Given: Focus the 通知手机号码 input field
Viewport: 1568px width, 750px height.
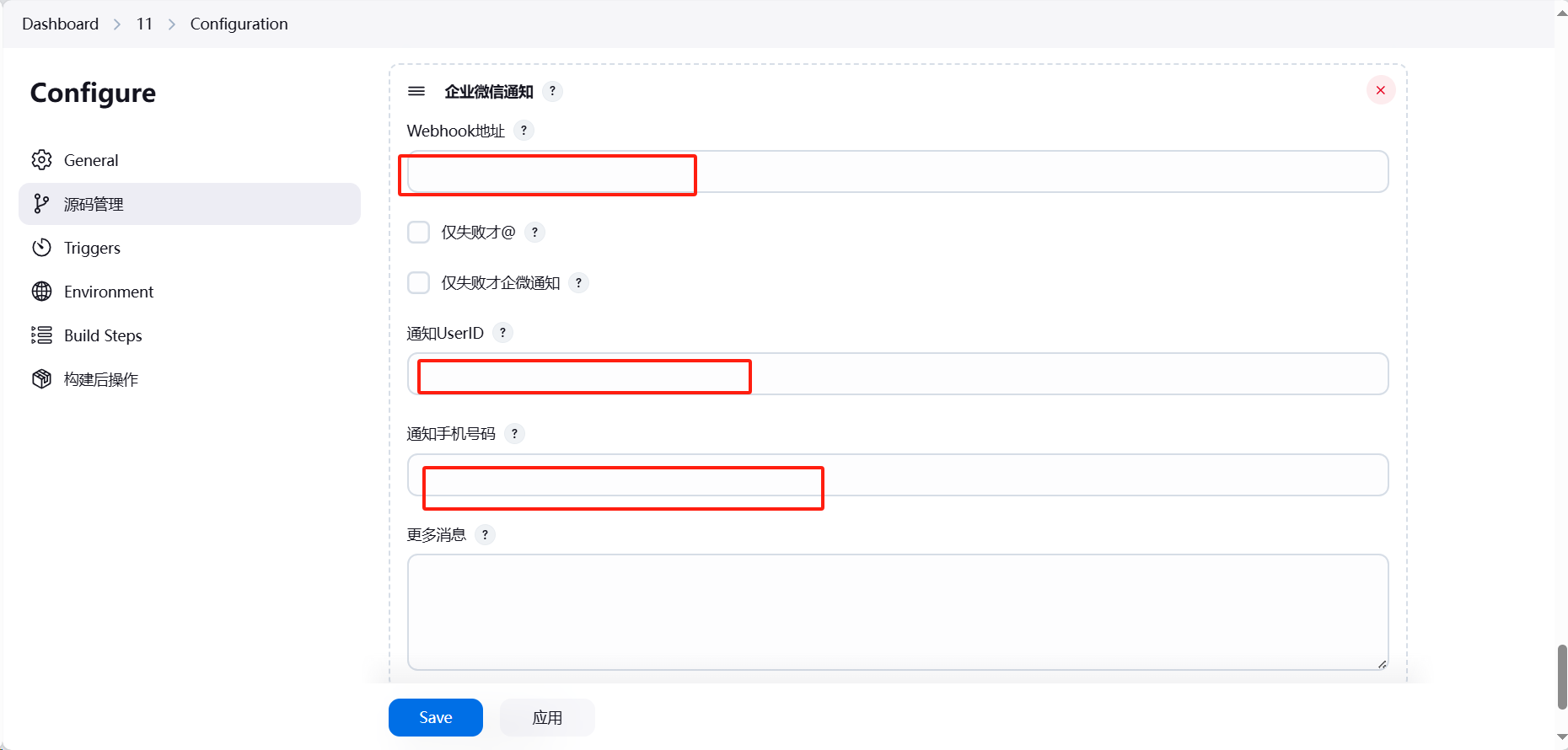Looking at the screenshot, I should (x=898, y=475).
